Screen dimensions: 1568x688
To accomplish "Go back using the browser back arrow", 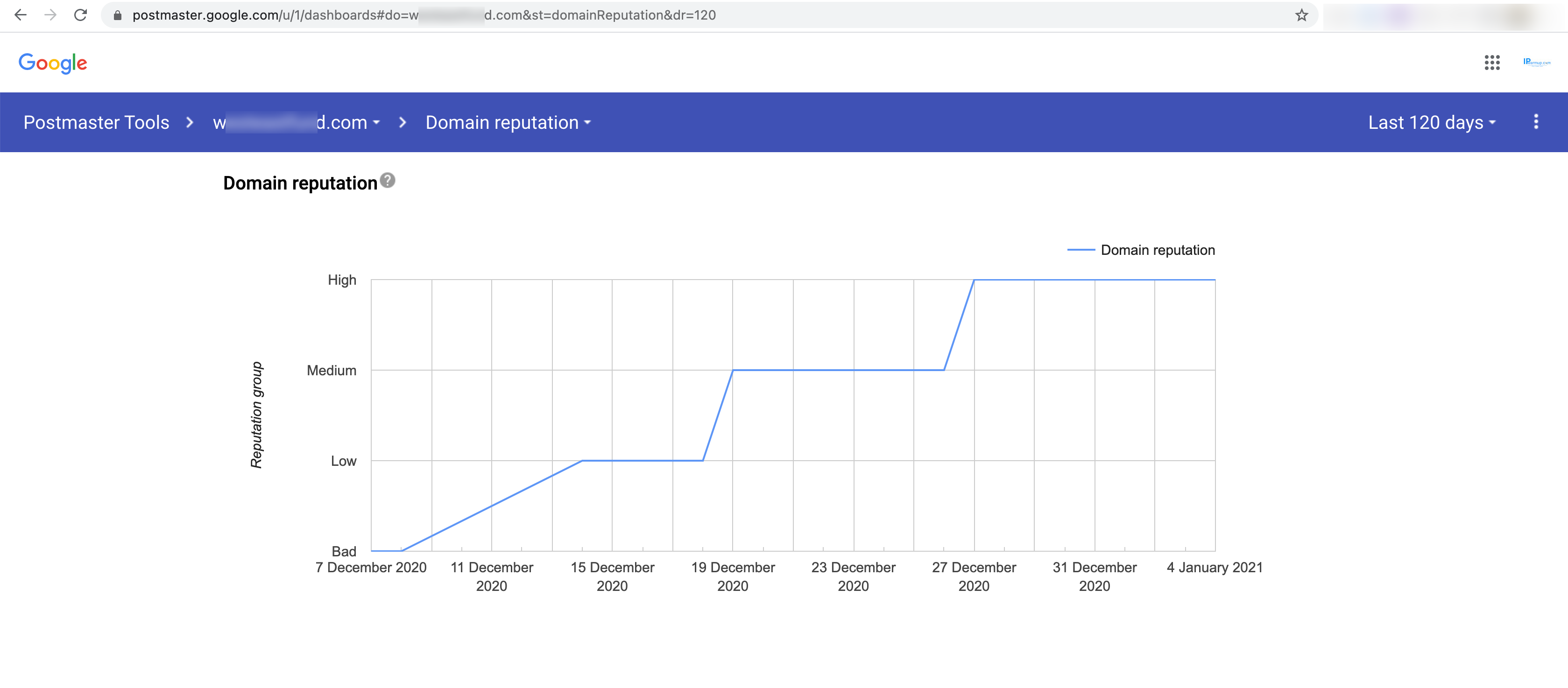I will (x=20, y=15).
